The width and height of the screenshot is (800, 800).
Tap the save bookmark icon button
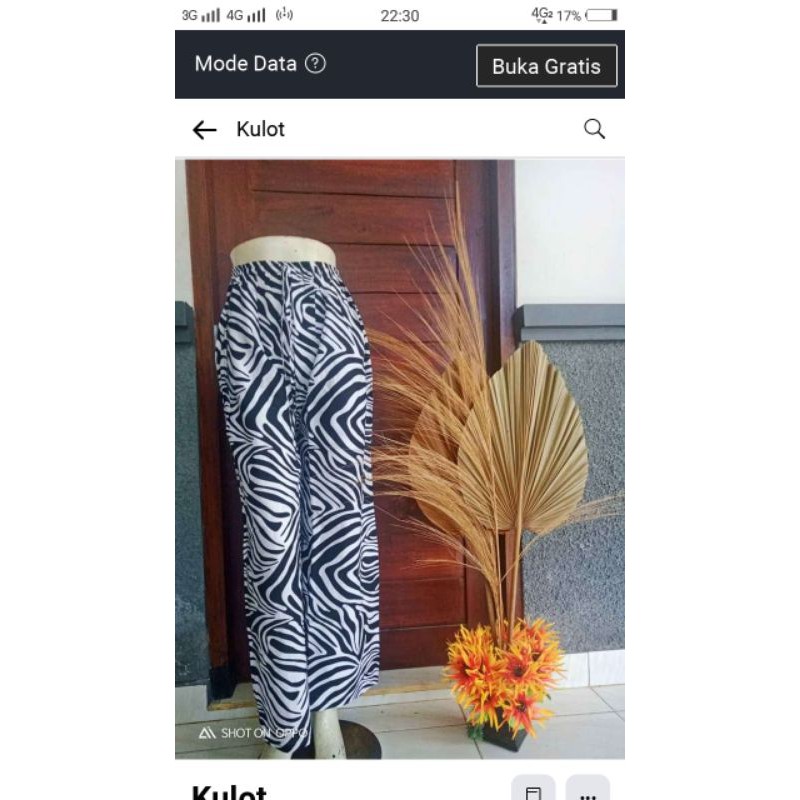point(533,789)
